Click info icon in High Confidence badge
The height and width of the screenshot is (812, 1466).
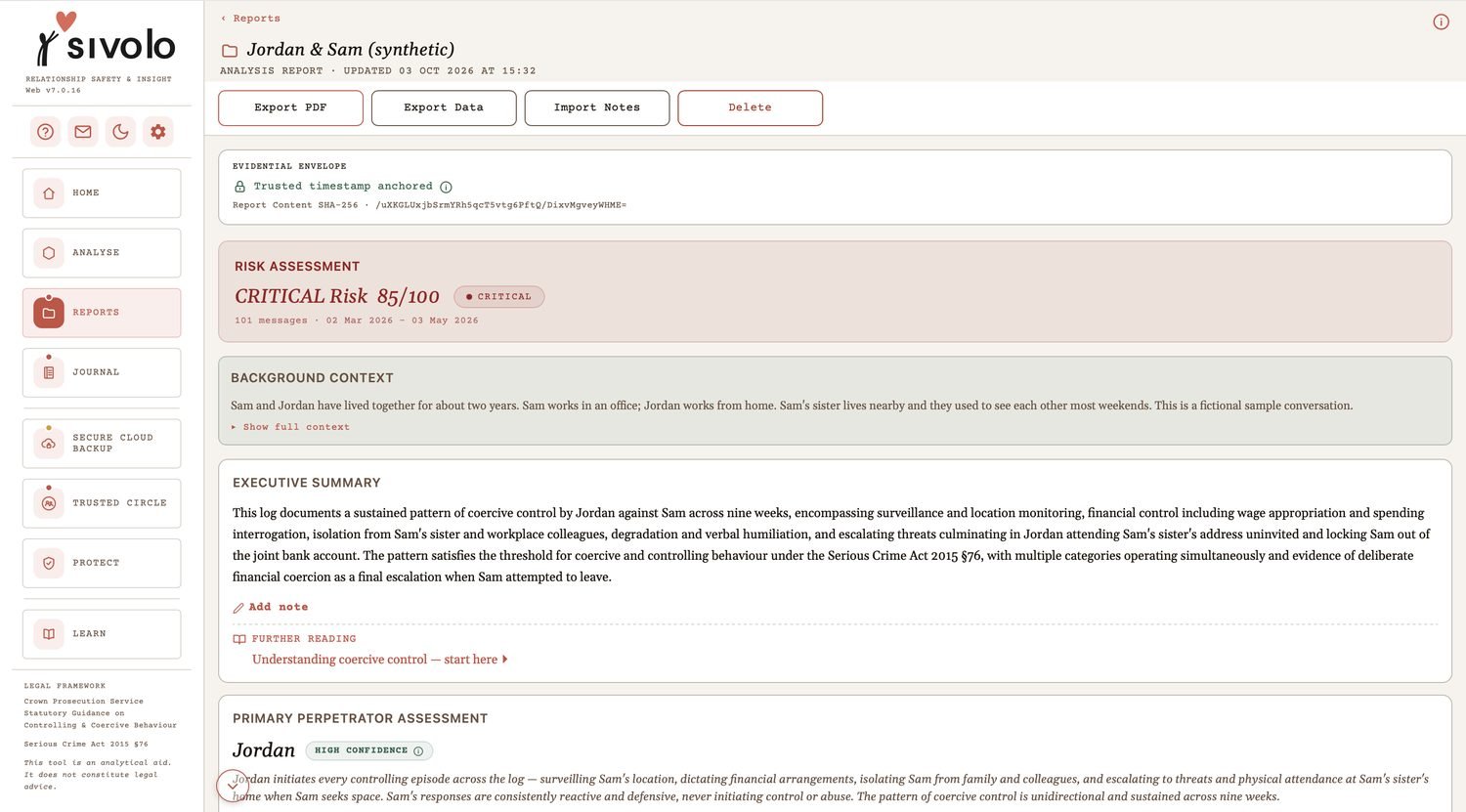(418, 751)
